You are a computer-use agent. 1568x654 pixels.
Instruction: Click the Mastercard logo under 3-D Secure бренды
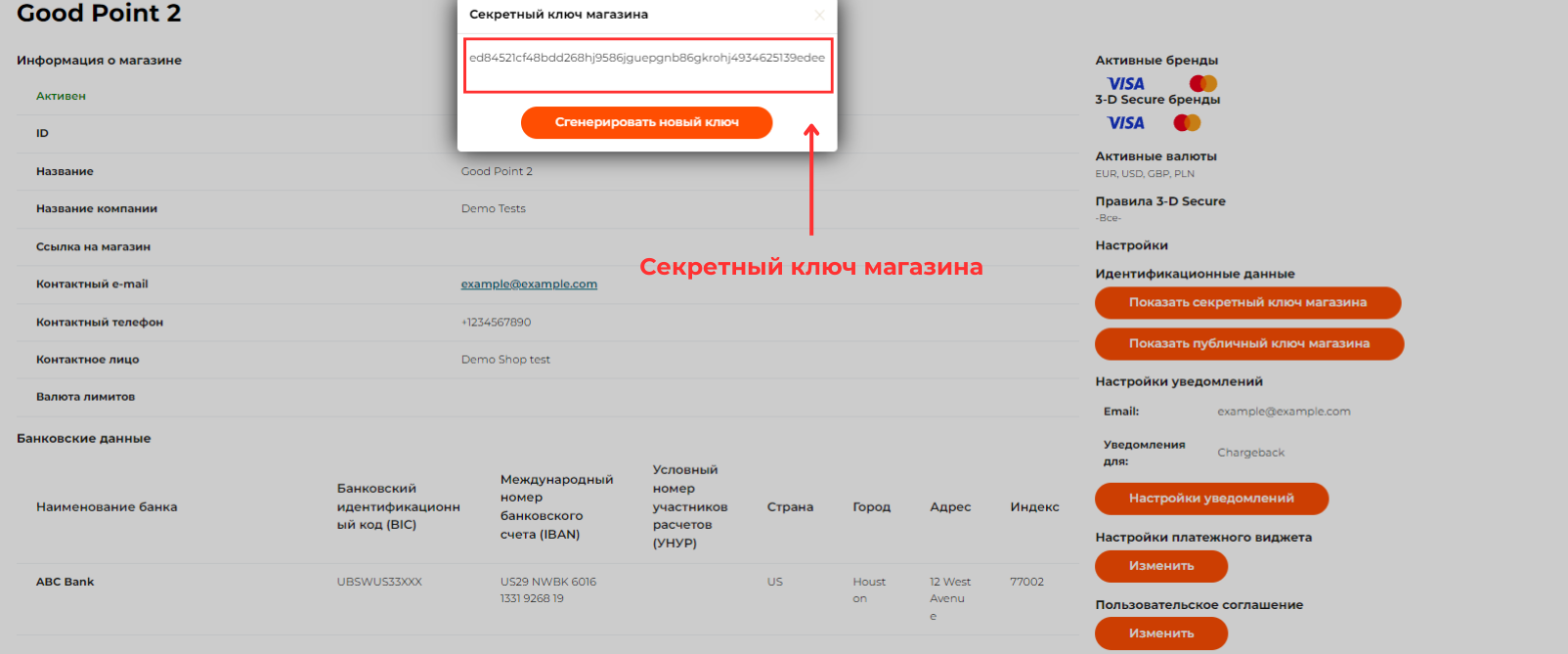coord(1186,123)
